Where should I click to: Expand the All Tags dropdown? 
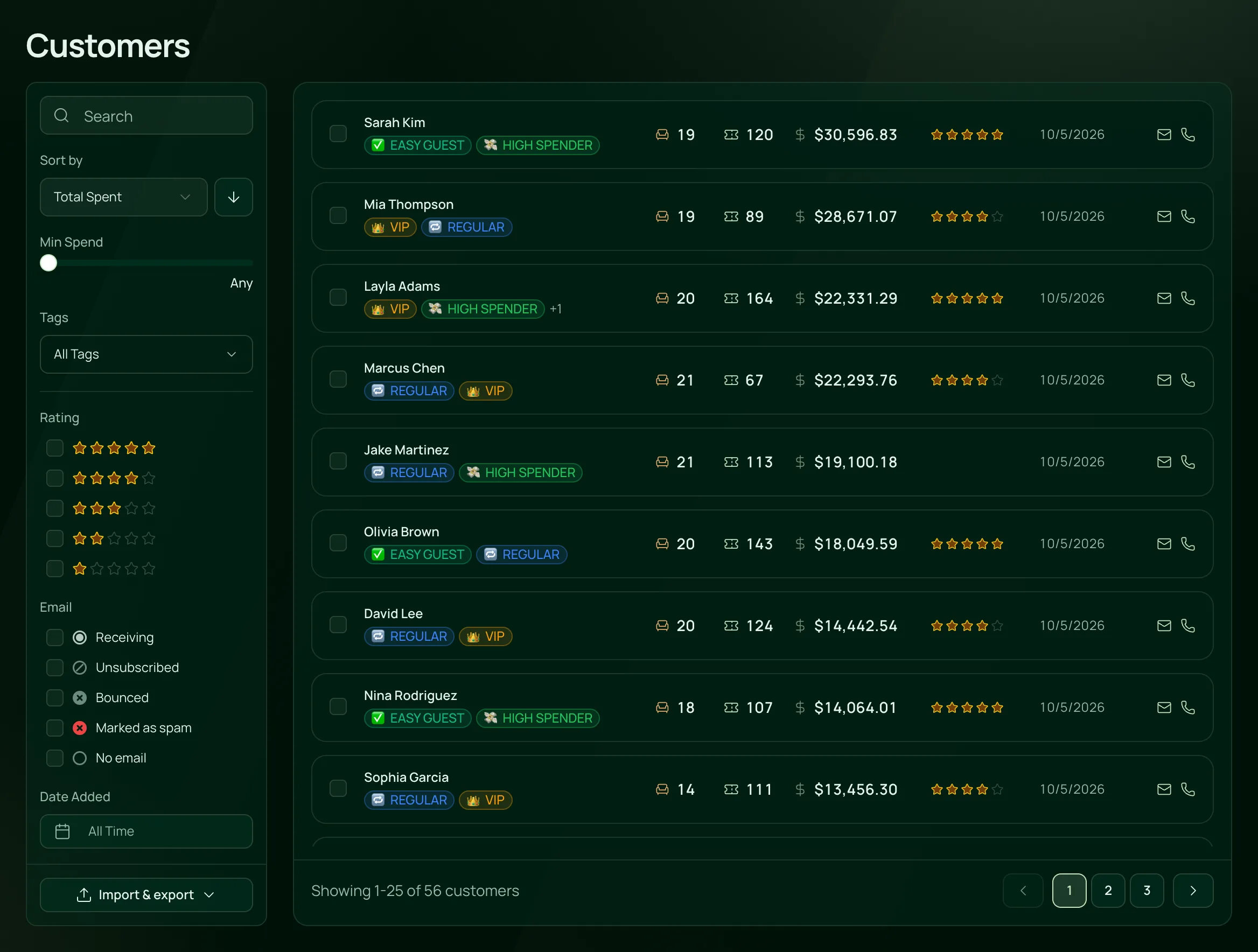(x=146, y=354)
